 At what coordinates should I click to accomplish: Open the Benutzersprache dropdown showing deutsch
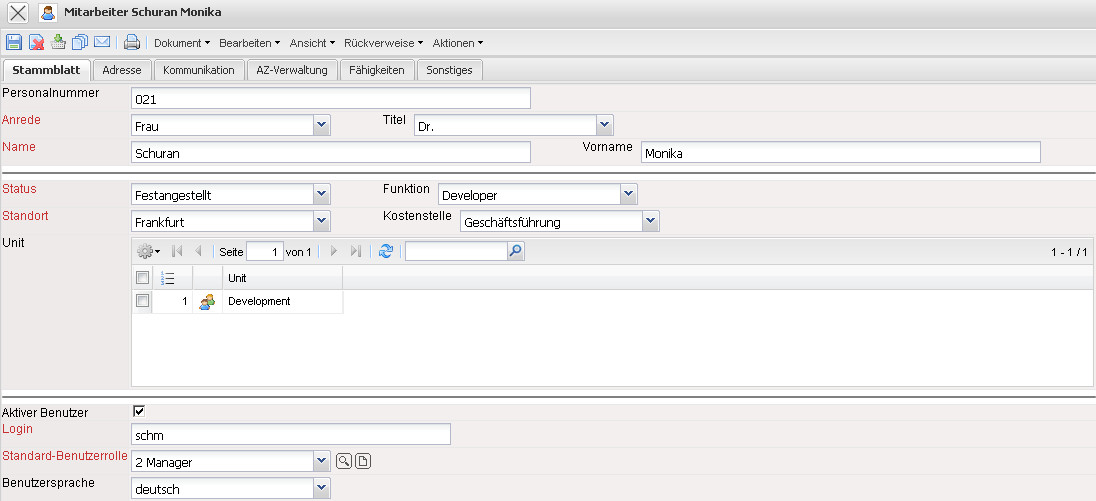coord(321,489)
